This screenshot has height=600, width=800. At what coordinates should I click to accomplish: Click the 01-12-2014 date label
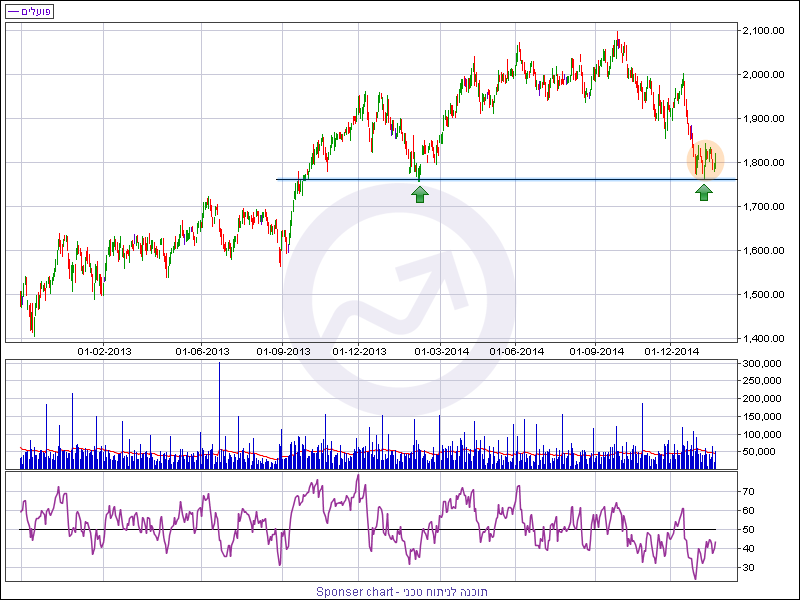tap(672, 351)
